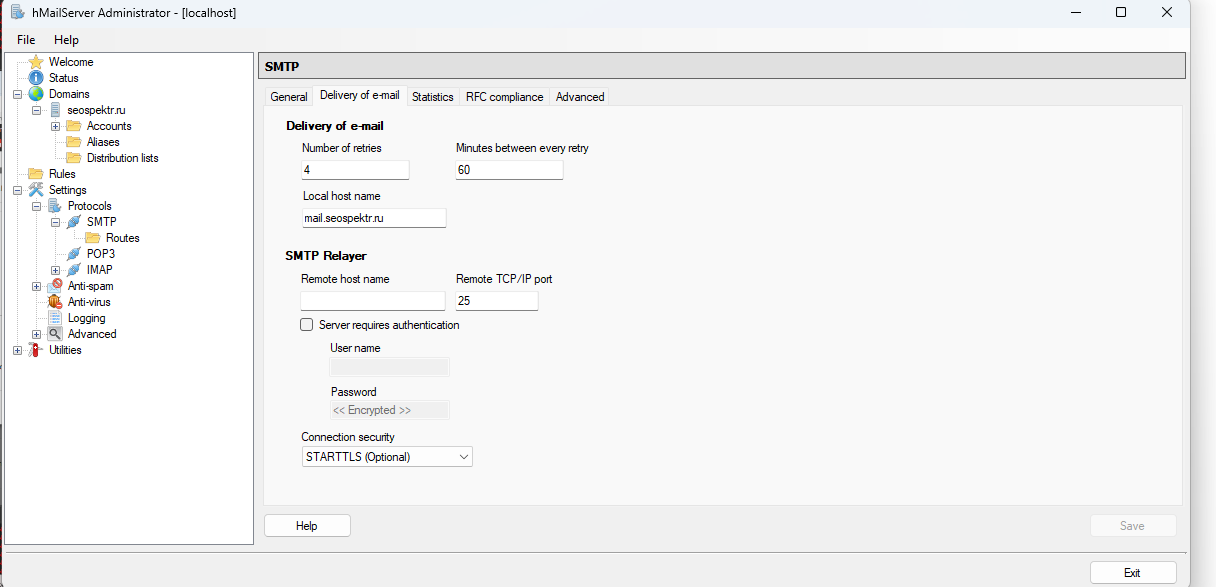This screenshot has width=1216, height=587.
Task: Expand the Utilities tree node
Action: tap(17, 350)
